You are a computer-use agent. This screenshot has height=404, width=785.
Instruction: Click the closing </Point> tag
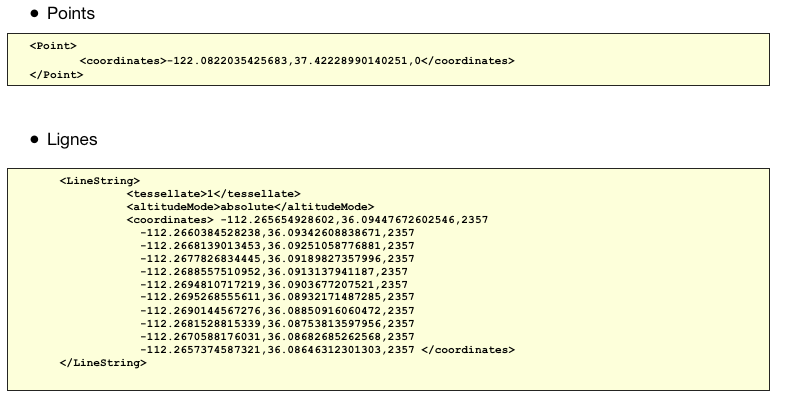[56, 75]
